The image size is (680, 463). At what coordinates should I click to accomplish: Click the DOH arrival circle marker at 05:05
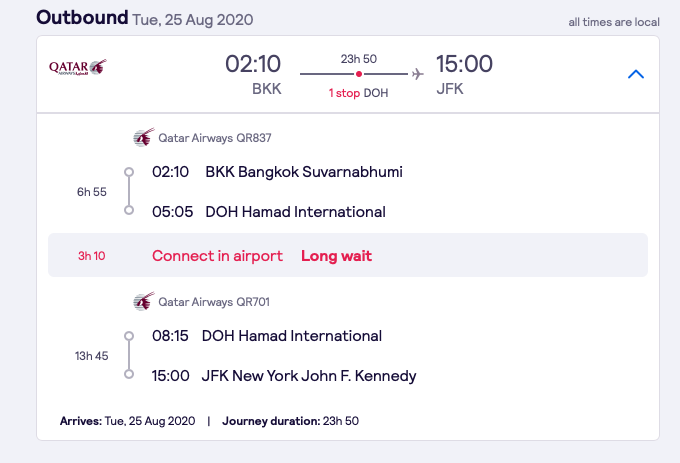[x=129, y=210]
